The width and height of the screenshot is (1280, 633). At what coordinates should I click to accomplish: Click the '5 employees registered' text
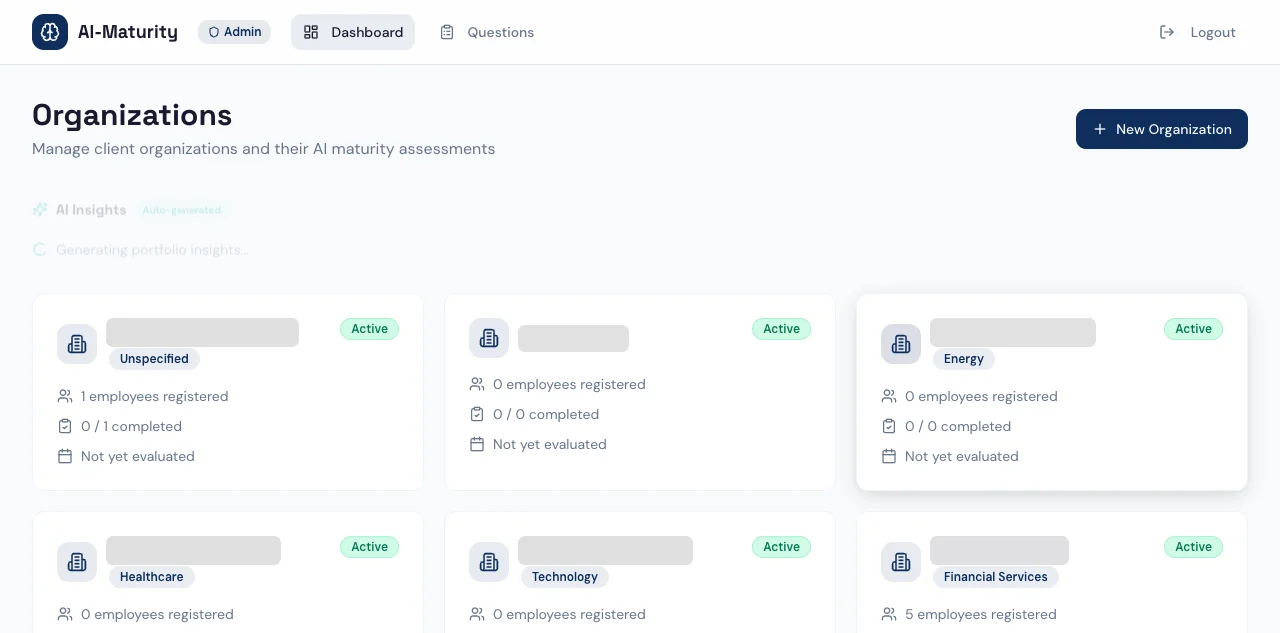980,614
